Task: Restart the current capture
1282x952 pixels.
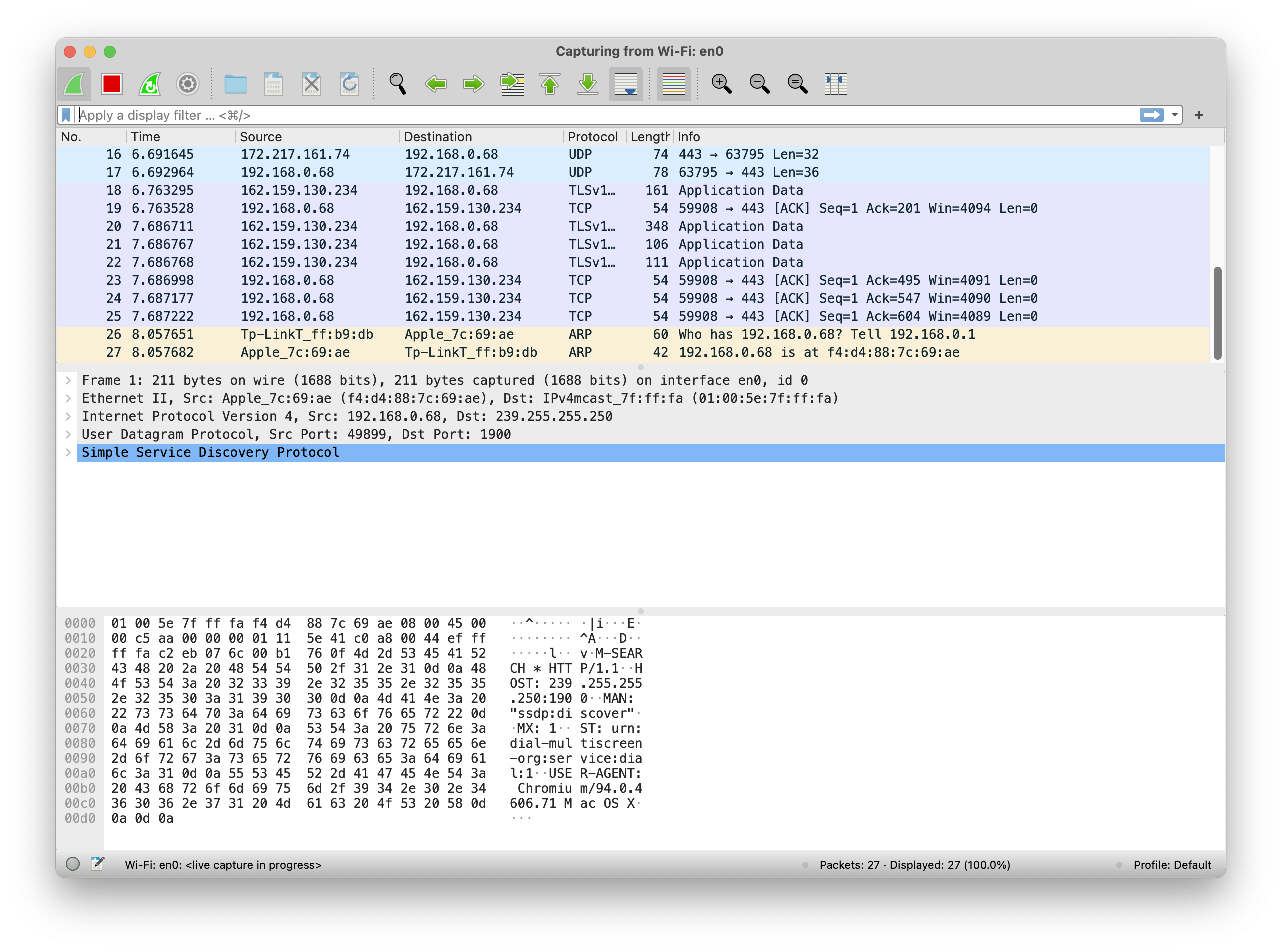Action: [x=150, y=84]
